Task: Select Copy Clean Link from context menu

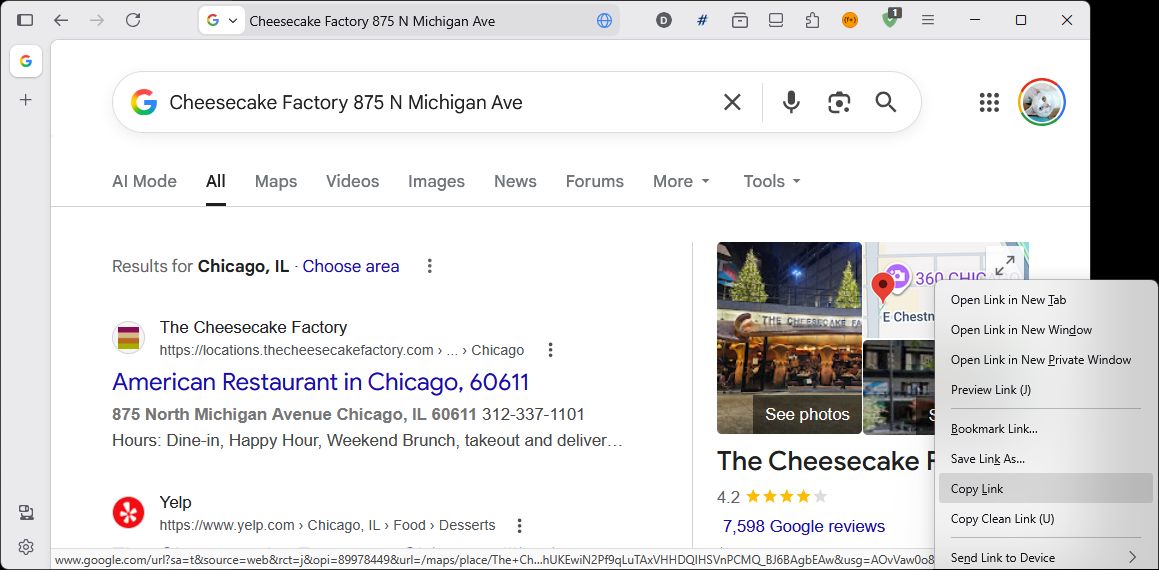Action: pos(1002,519)
